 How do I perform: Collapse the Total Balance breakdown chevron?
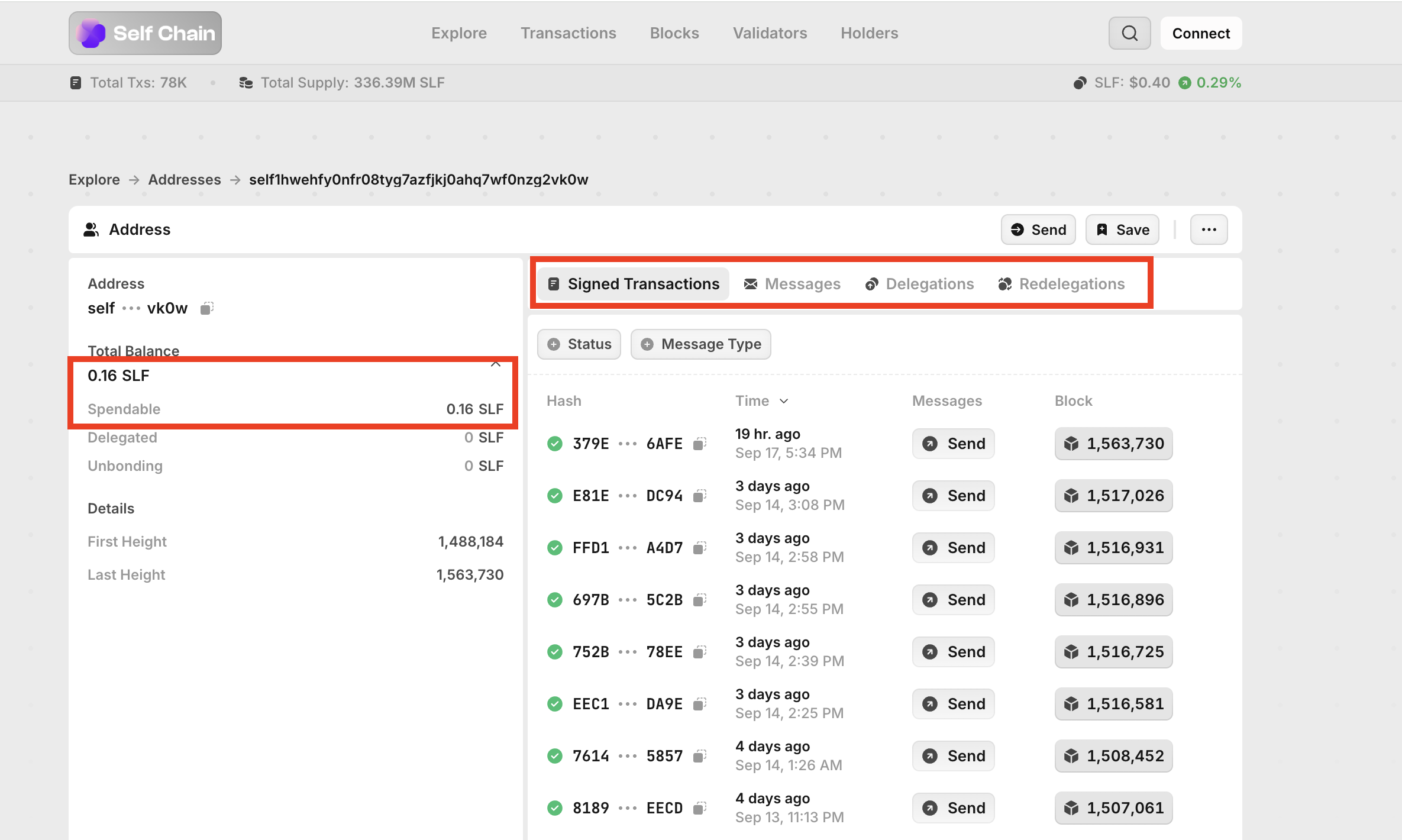tap(496, 364)
